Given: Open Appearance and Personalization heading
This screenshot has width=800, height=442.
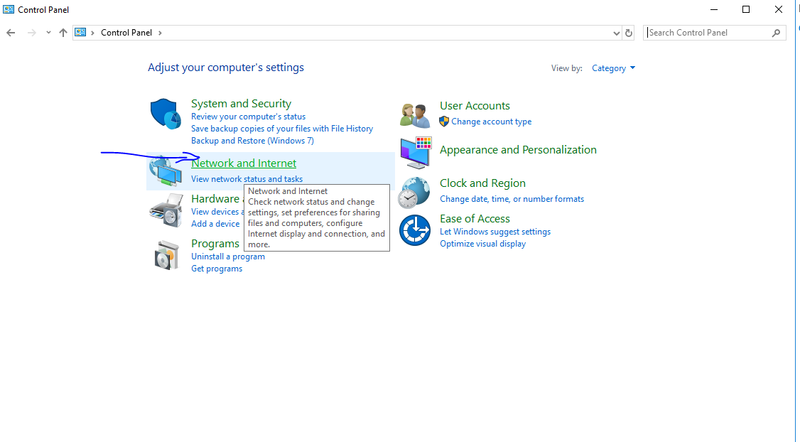Looking at the screenshot, I should click(x=518, y=150).
